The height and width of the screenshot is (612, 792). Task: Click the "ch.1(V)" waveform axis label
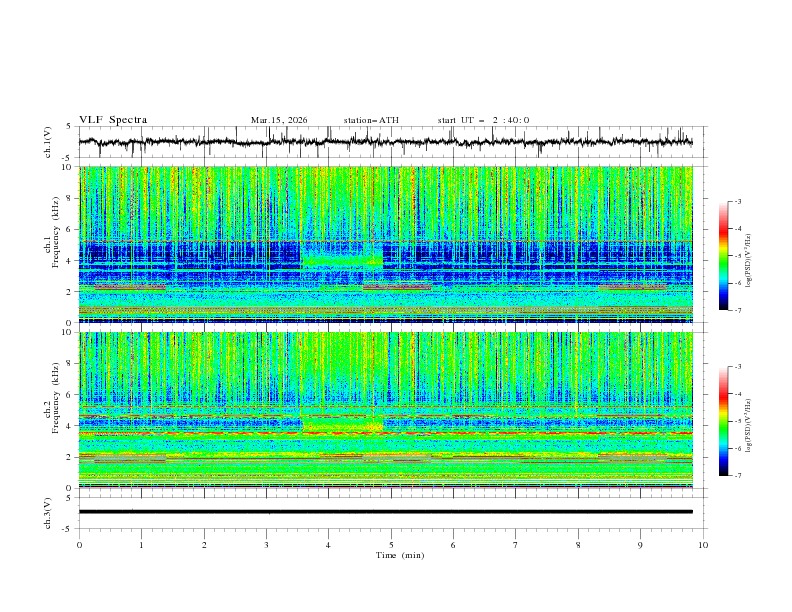(48, 142)
